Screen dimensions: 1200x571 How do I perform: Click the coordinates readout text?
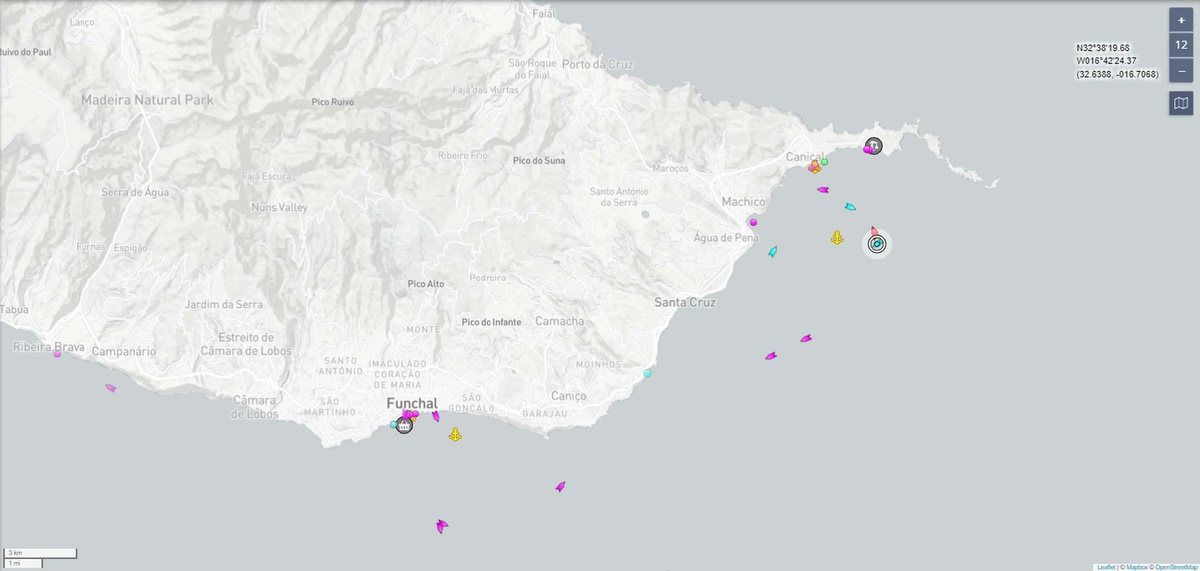click(x=1117, y=61)
